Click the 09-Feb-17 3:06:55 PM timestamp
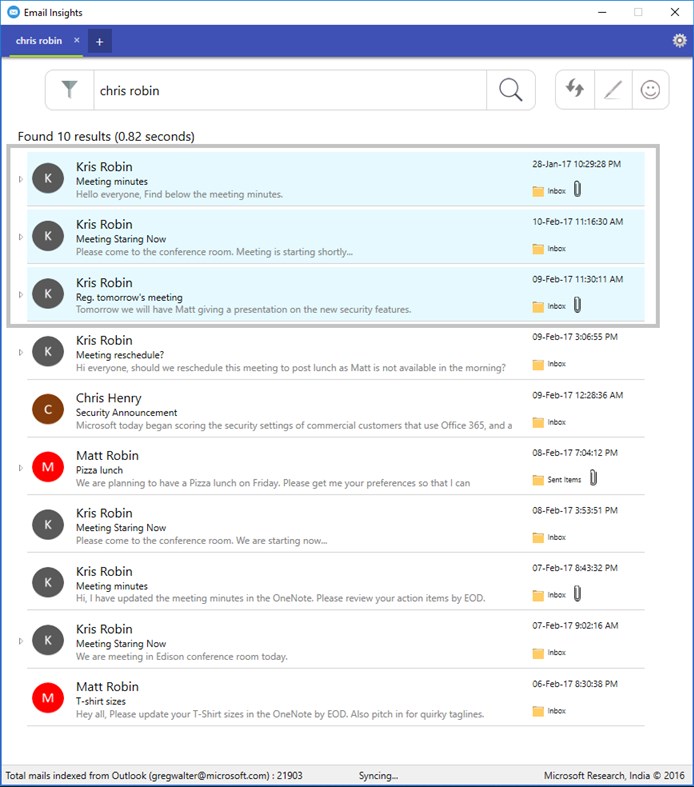 tap(575, 337)
